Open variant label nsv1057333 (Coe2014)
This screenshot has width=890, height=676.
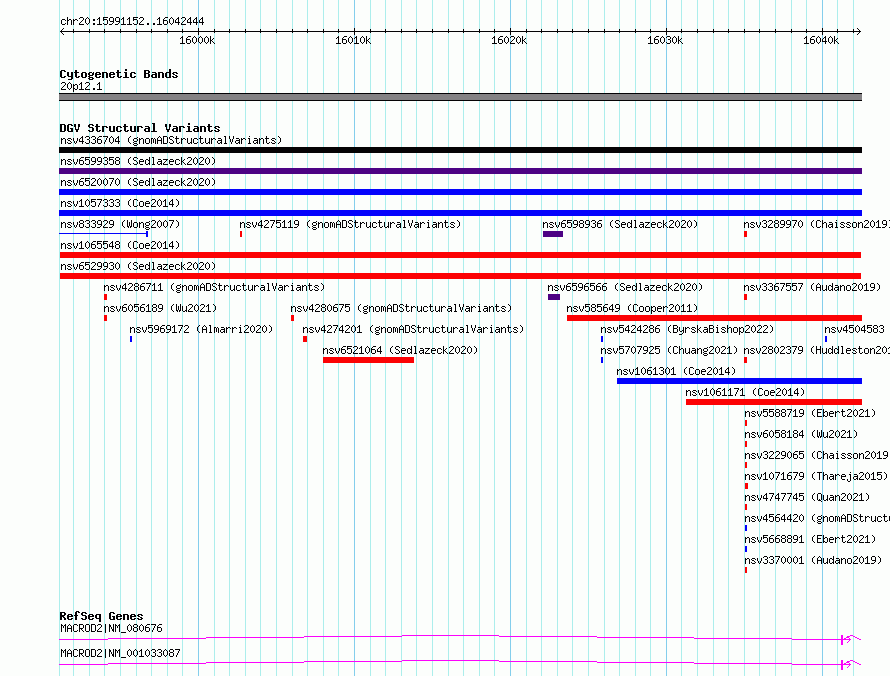tap(120, 203)
